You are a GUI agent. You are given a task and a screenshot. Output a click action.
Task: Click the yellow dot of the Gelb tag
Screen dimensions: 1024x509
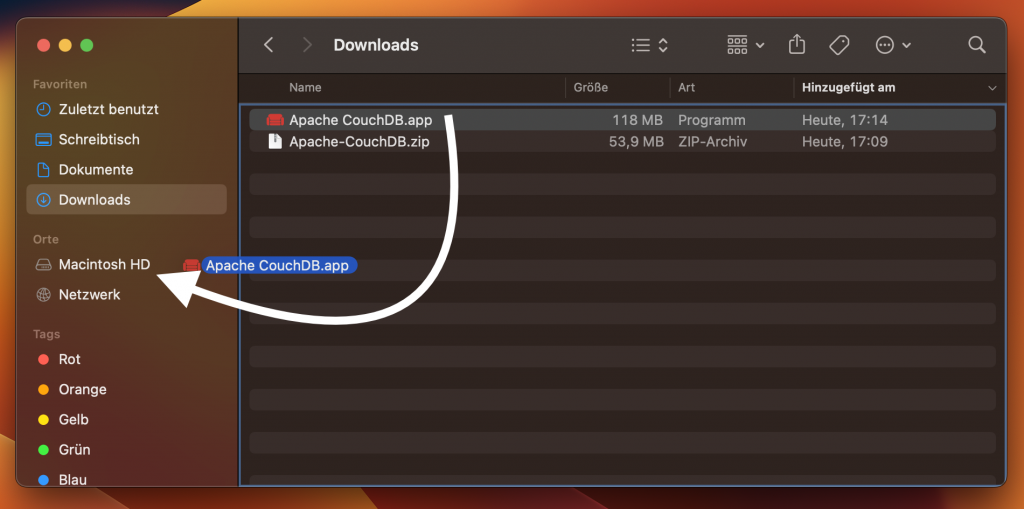pos(44,419)
